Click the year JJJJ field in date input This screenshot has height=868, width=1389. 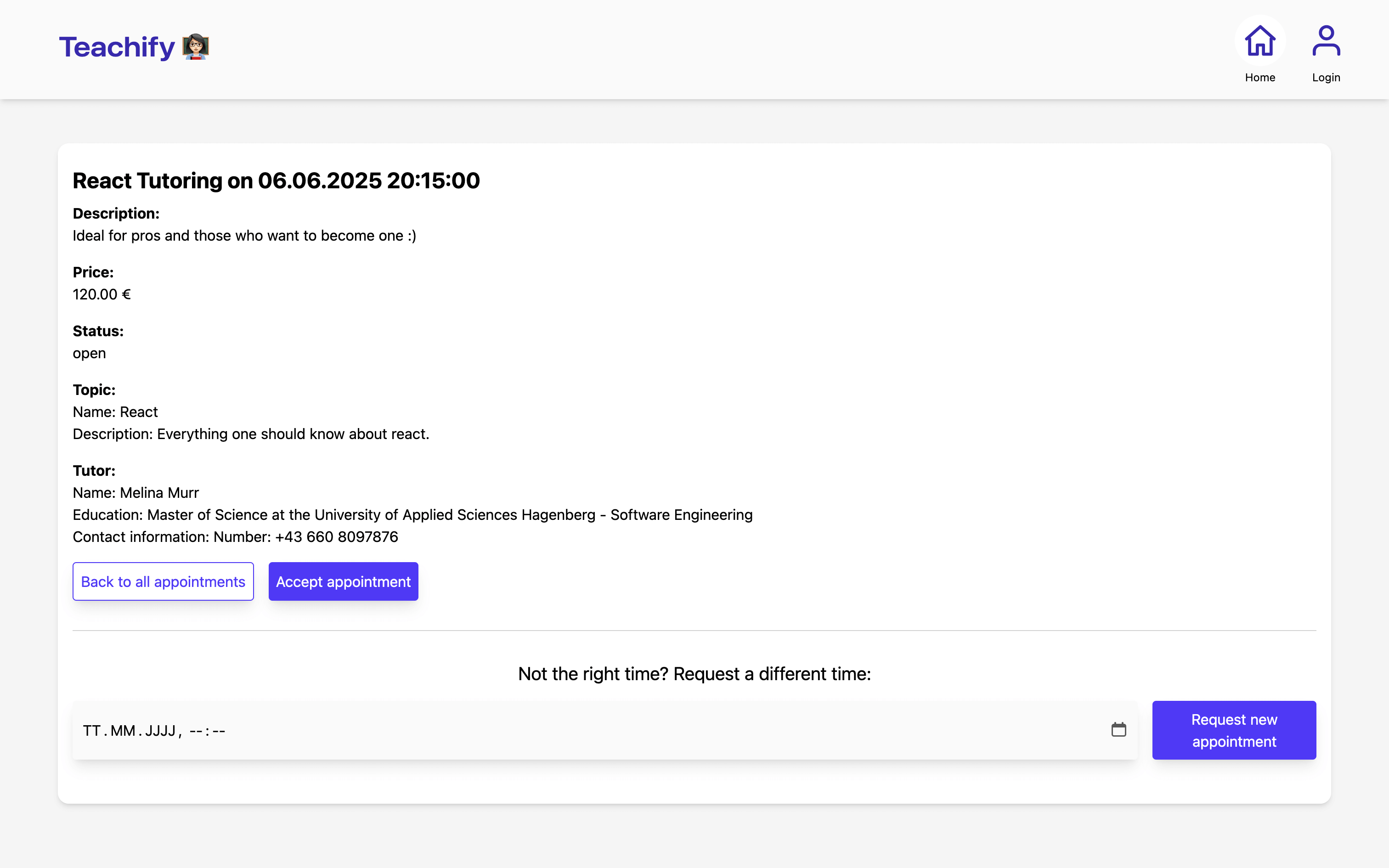click(x=160, y=731)
